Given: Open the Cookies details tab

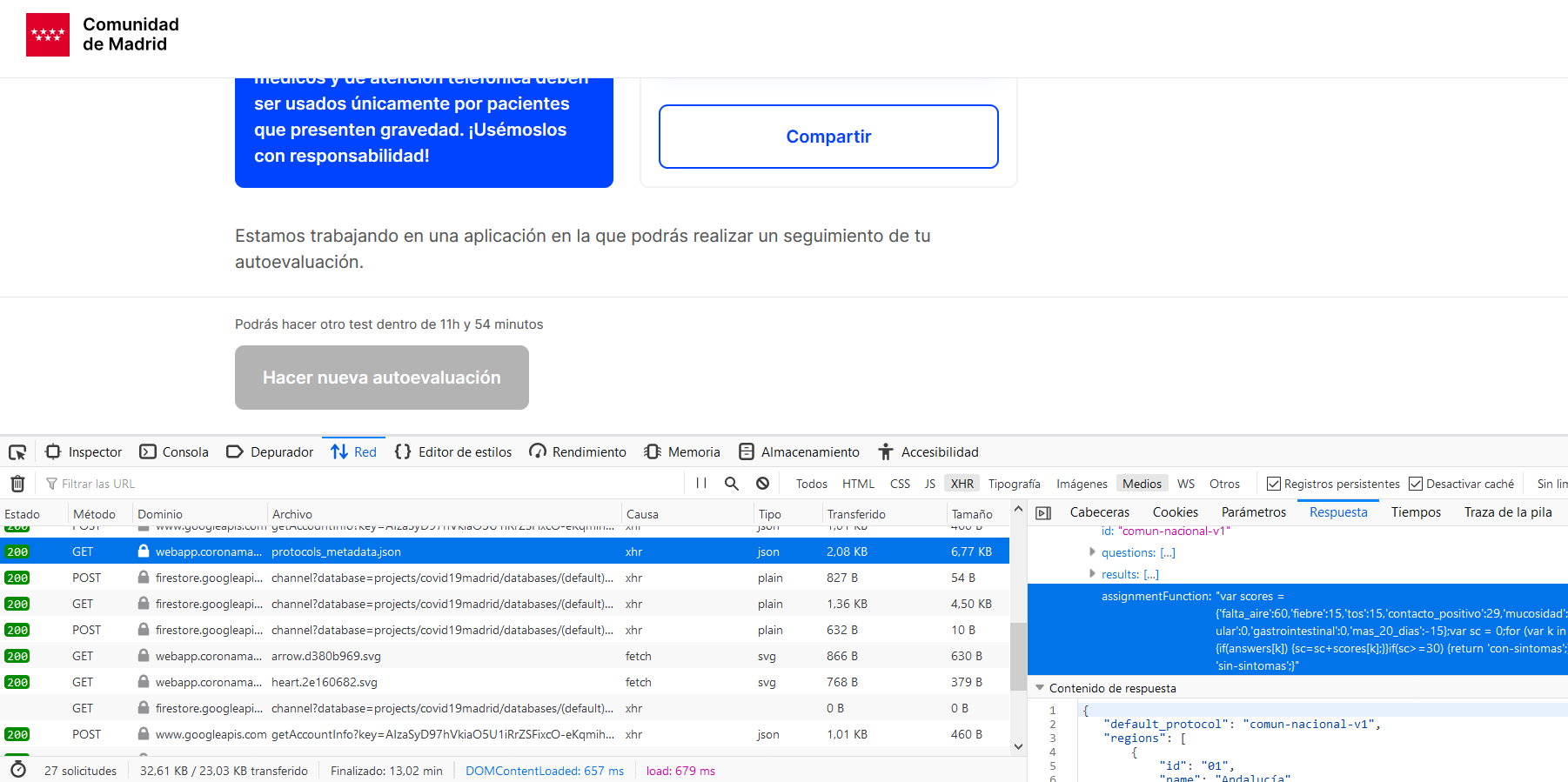Looking at the screenshot, I should pos(1175,512).
